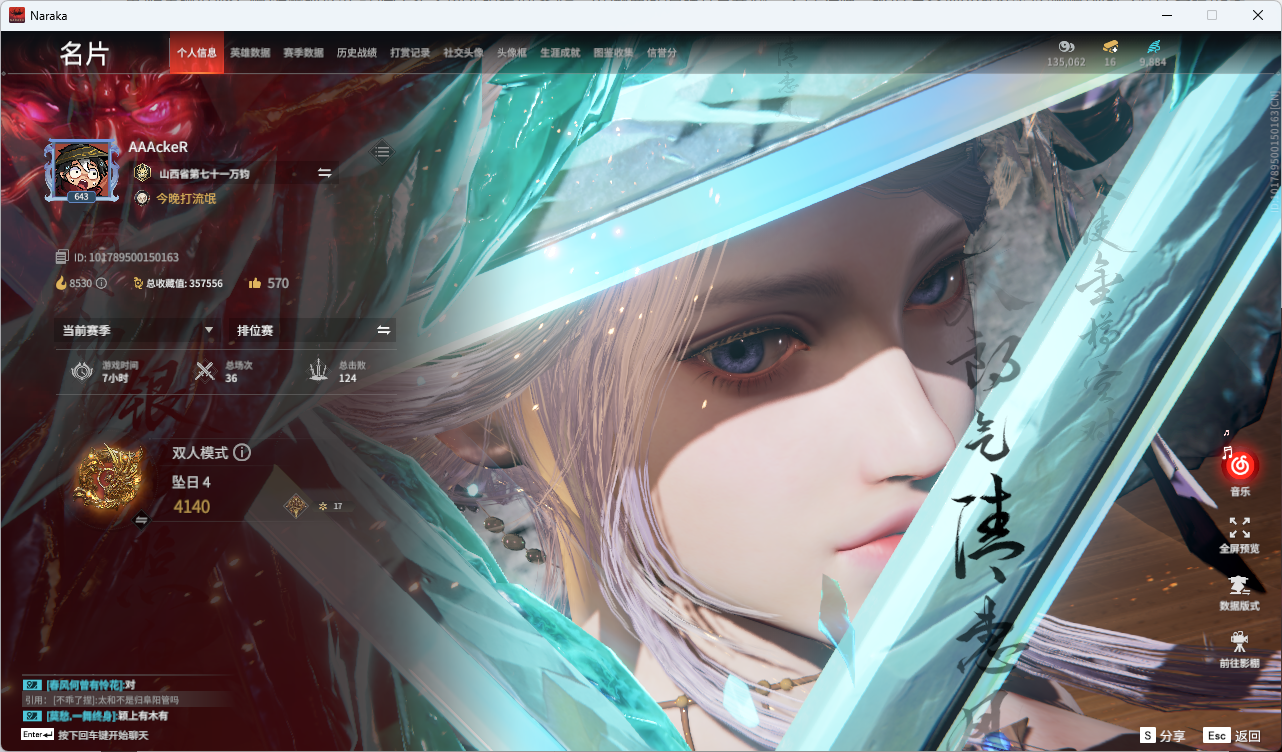This screenshot has height=752, width=1282.
Task: Click the 总场次 crossed swords icon
Action: (205, 371)
